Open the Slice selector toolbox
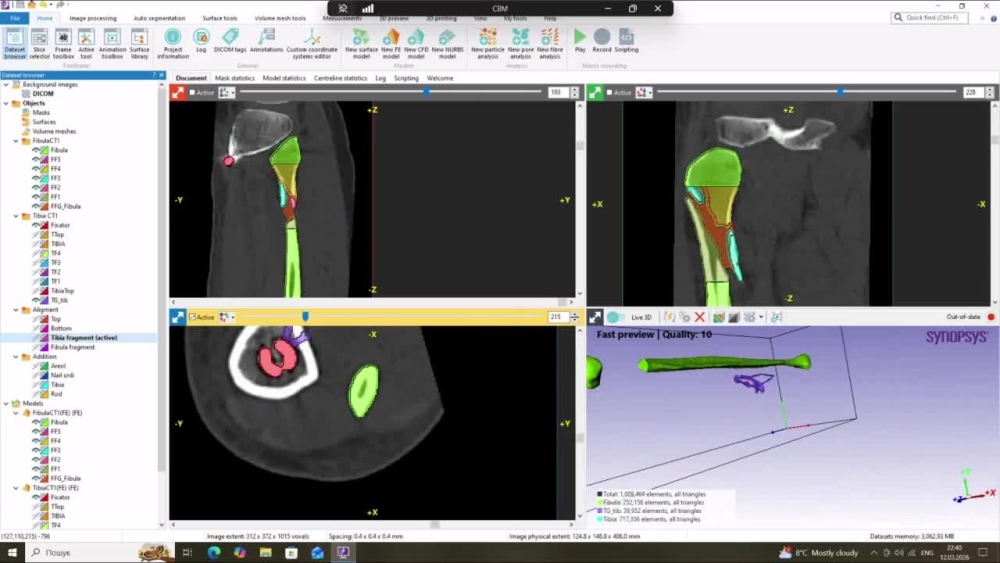Screen dimensions: 1000x563 click(39, 43)
